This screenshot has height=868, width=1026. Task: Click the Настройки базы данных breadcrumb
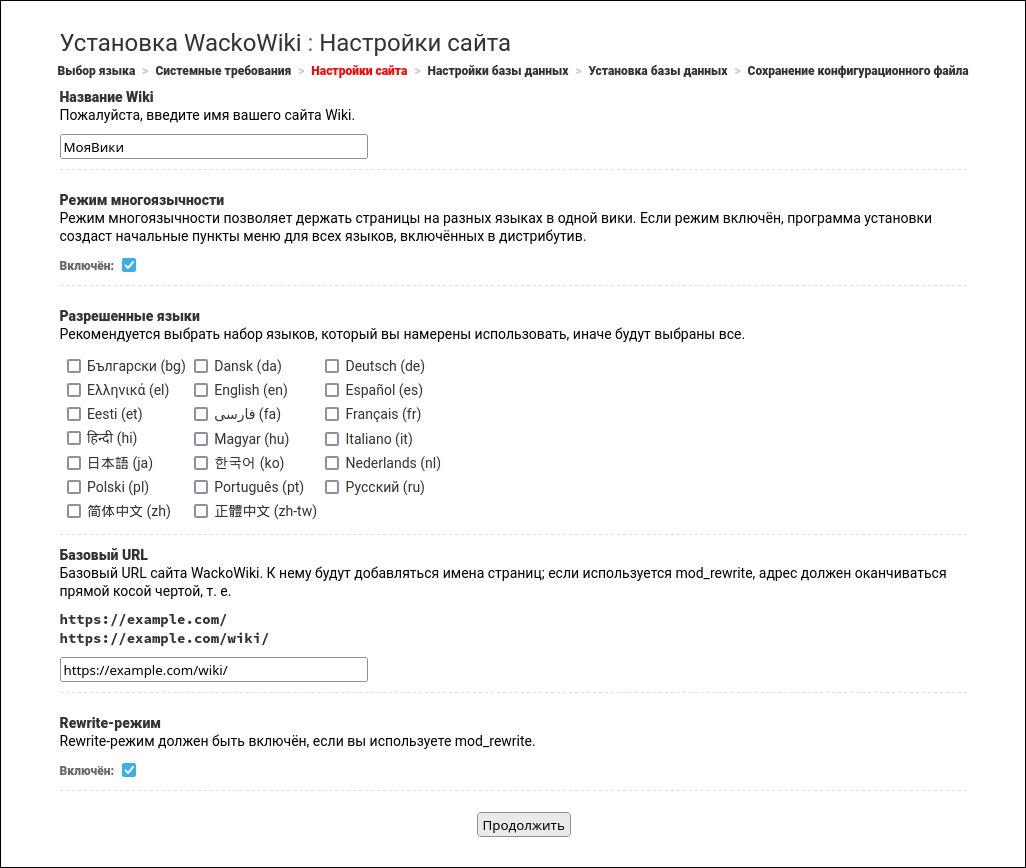click(497, 71)
